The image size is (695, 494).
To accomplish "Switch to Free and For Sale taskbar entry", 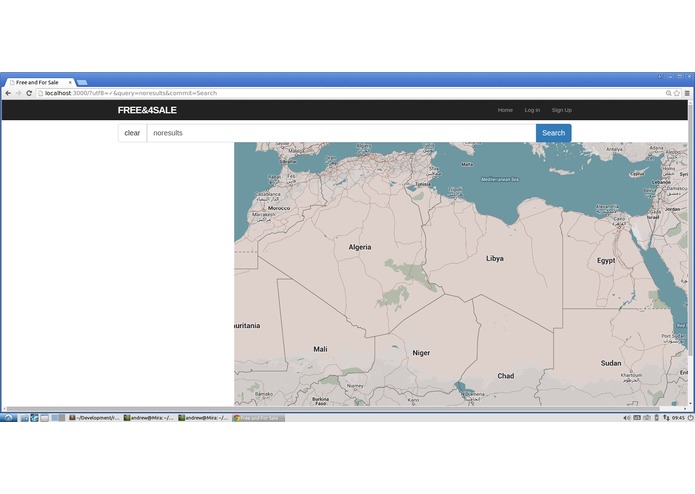I will point(258,418).
